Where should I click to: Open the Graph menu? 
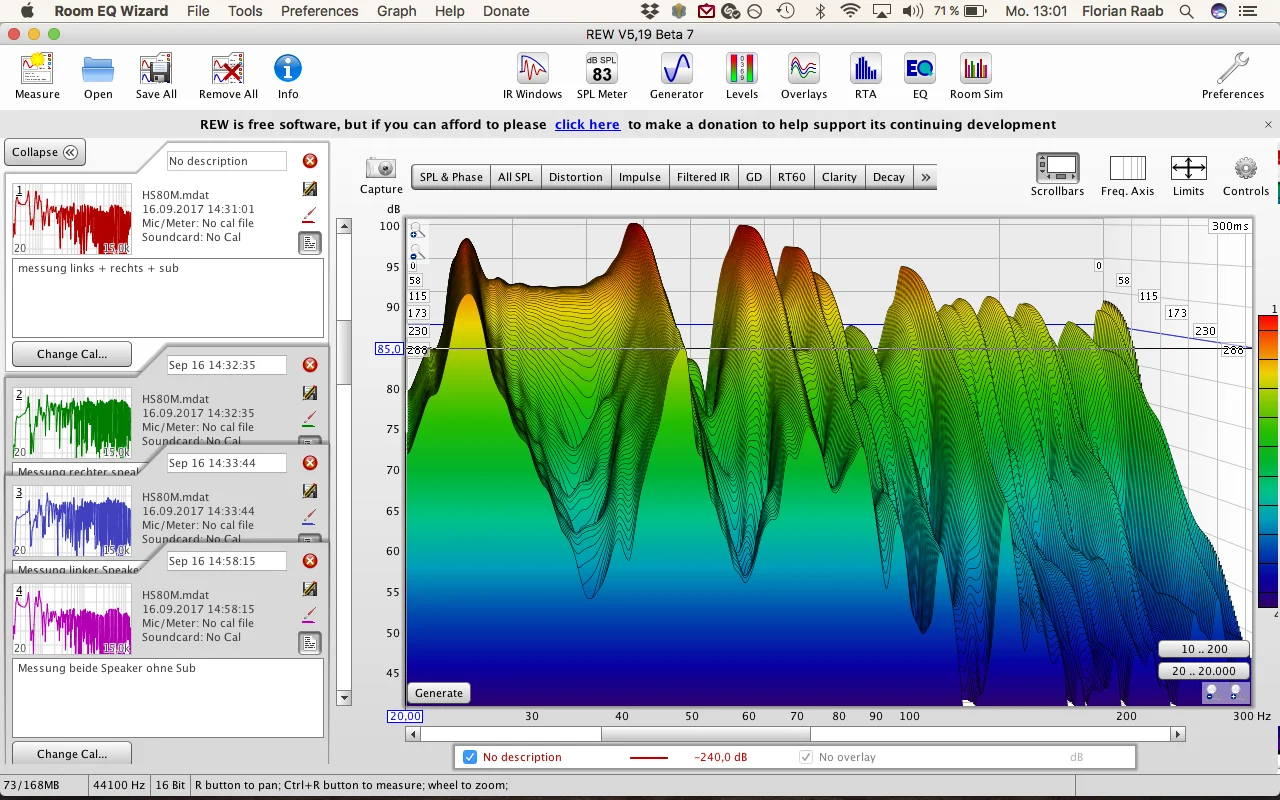click(396, 11)
